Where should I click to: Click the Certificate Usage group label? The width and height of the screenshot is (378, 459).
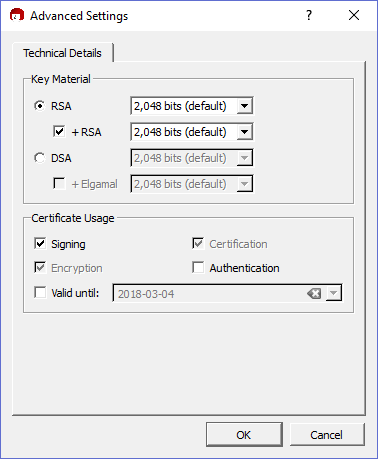coord(73,218)
